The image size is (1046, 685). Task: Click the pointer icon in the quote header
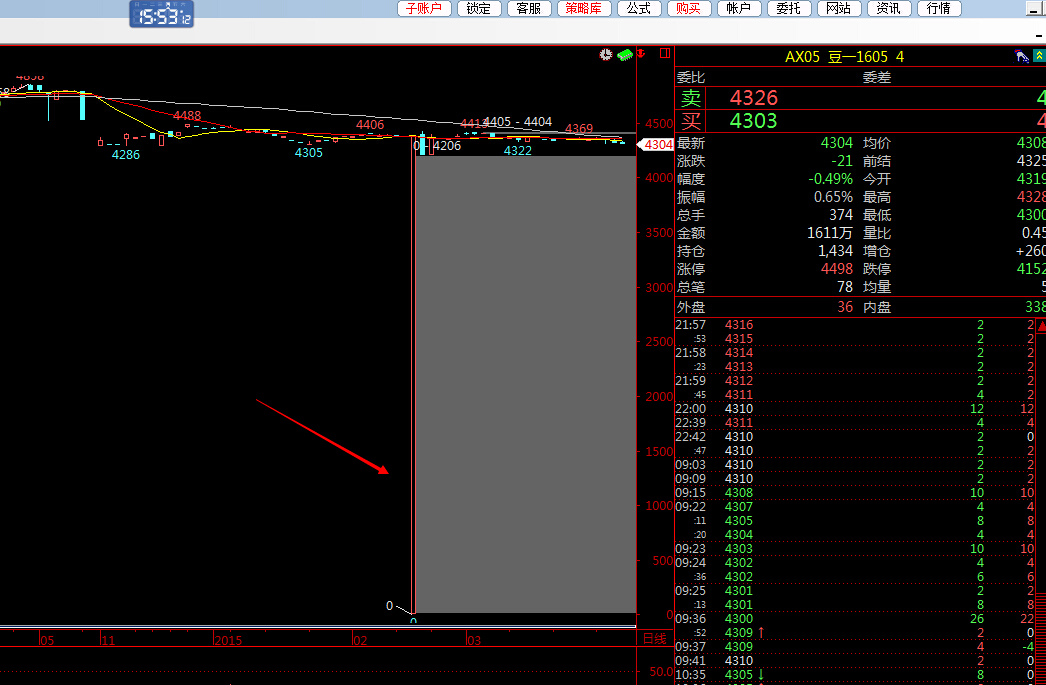(x=1021, y=56)
